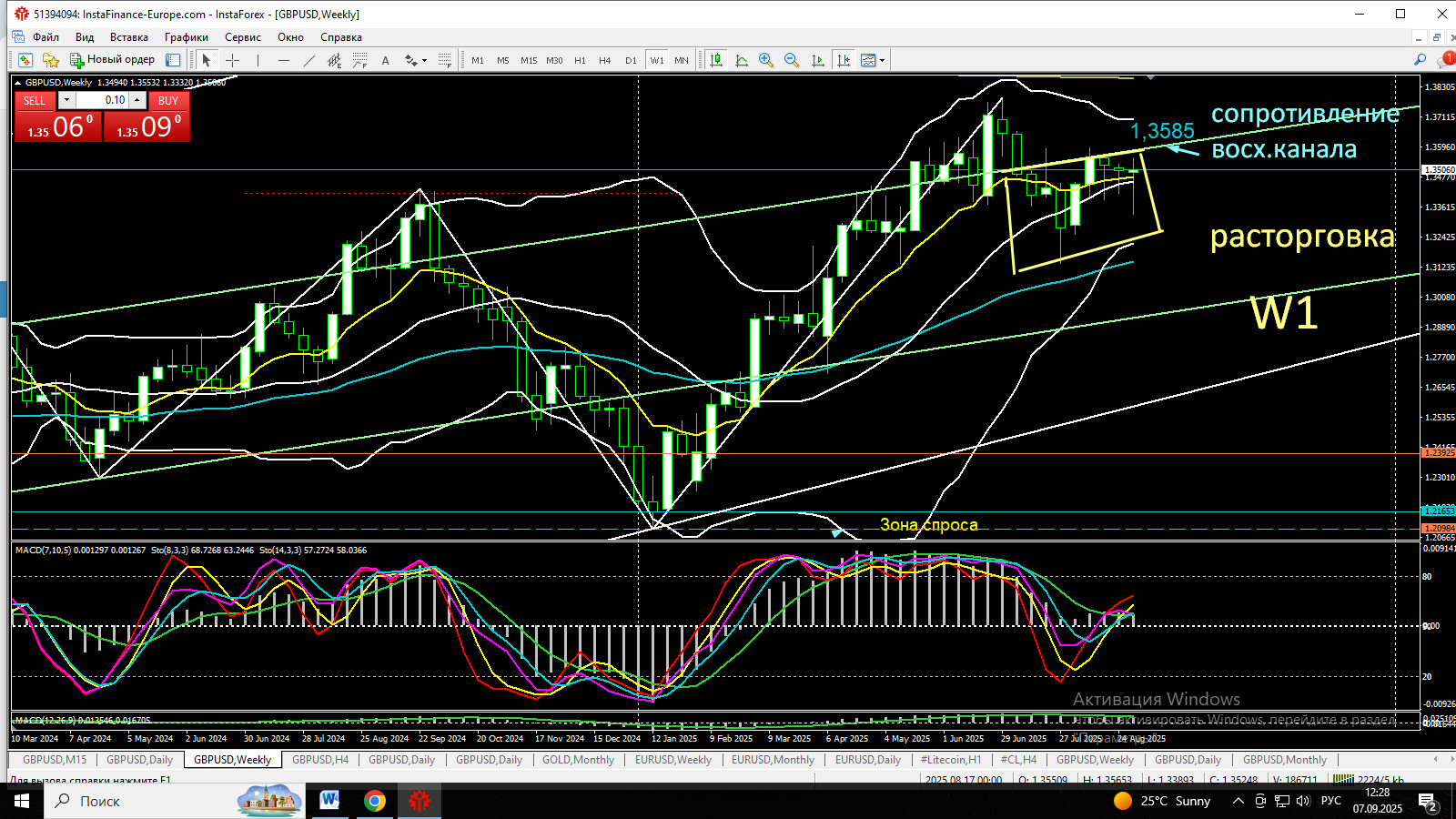Switch to the GOLD,Monthly chart tab
Image resolution: width=1456 pixels, height=819 pixels.
tap(578, 760)
